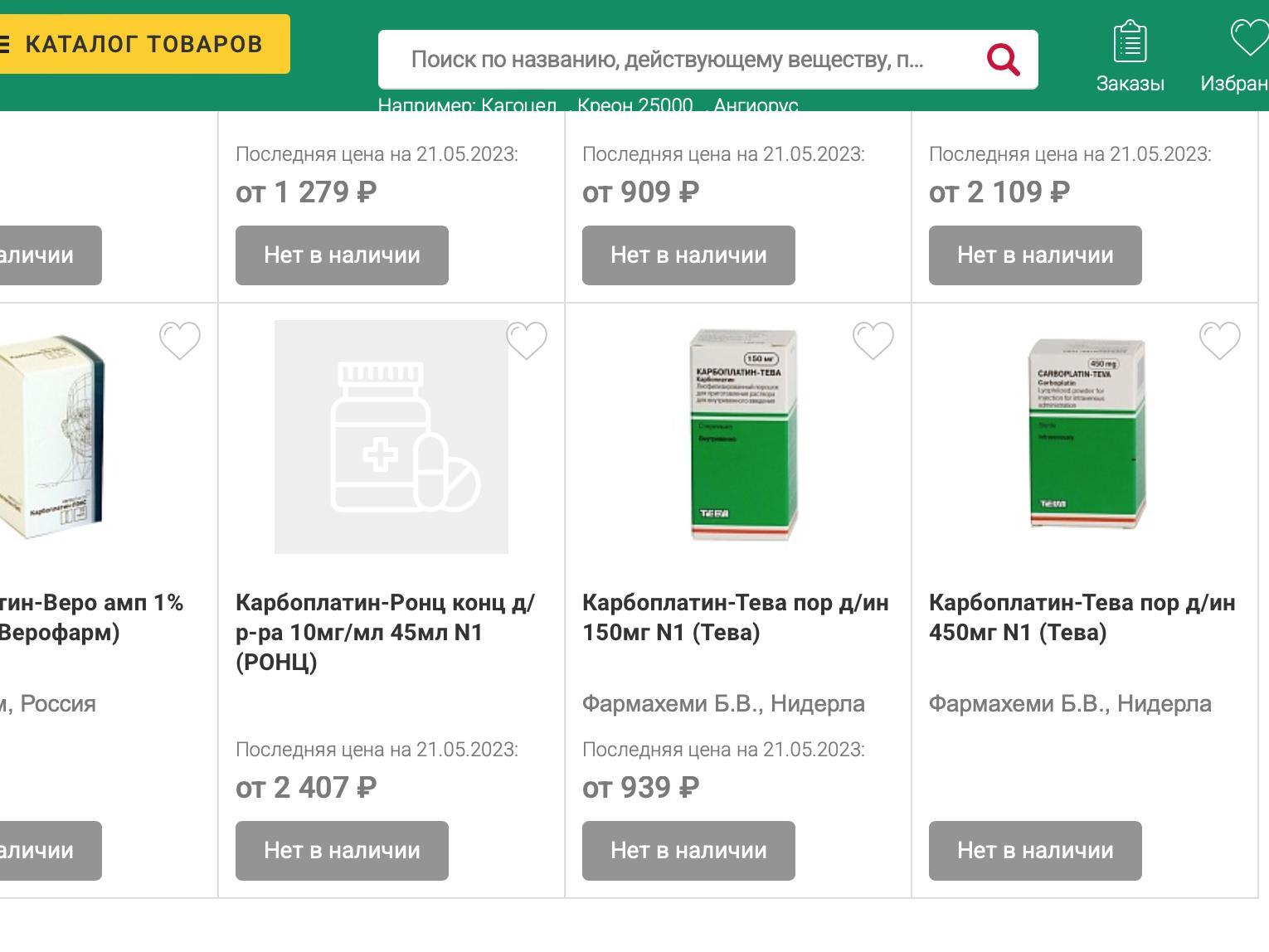Open Карбоплатин-Тева 150мг product image
Screen dimensions: 1269x952
[743, 435]
